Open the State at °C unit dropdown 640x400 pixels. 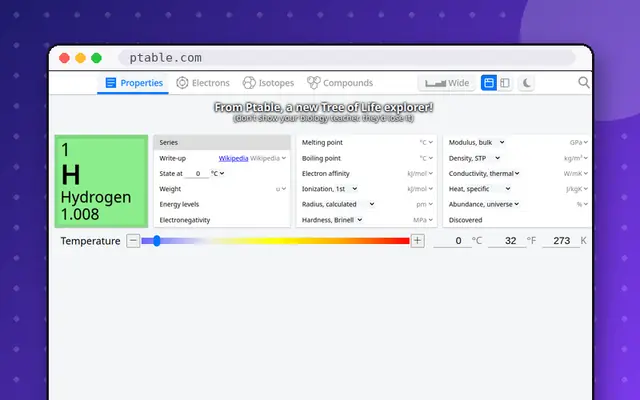(218, 173)
